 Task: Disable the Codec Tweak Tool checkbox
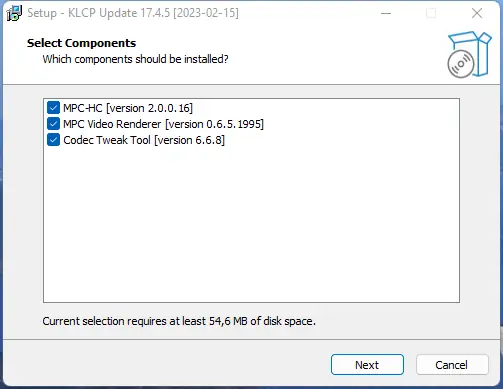point(53,140)
